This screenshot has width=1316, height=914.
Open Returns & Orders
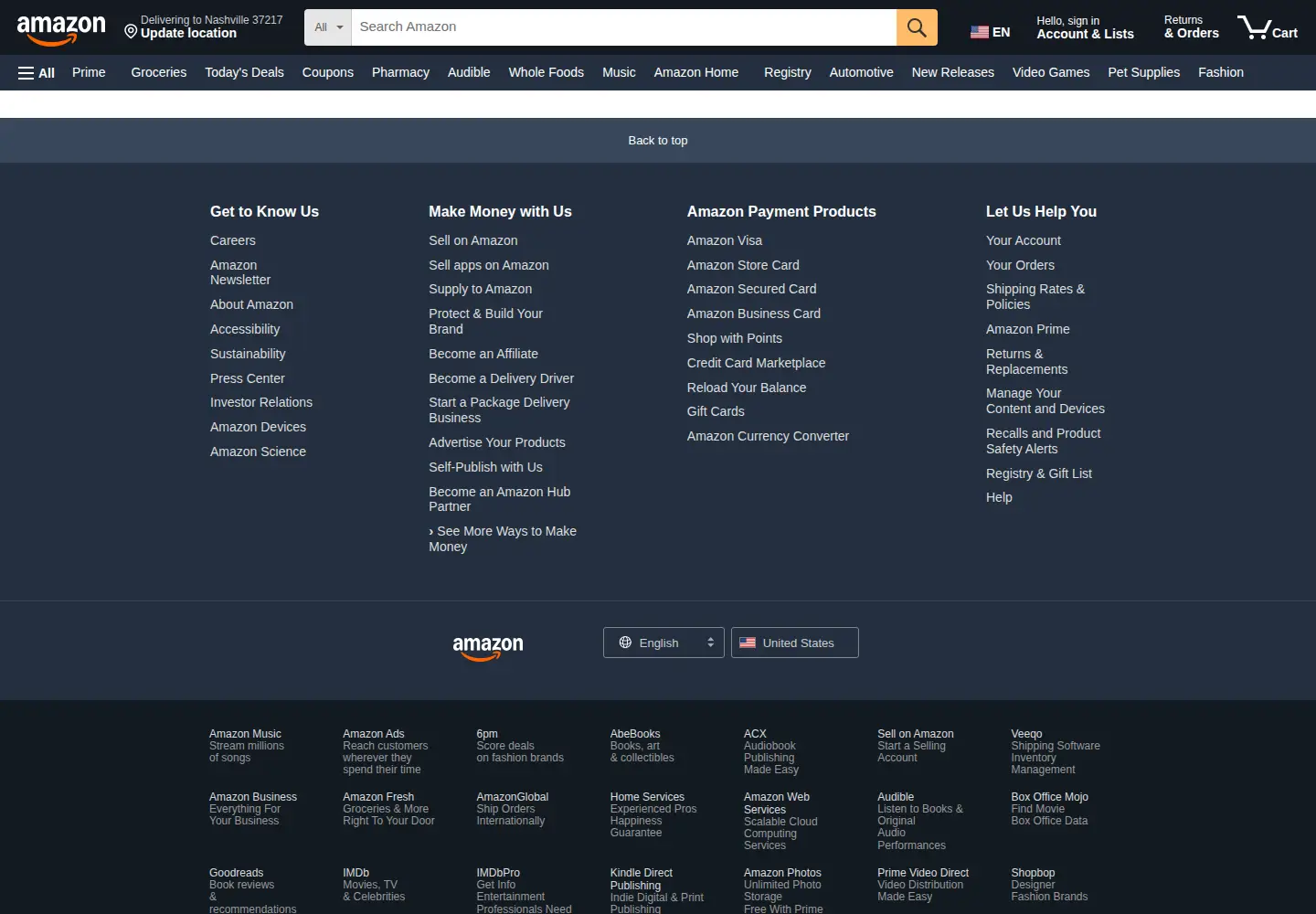coord(1191,27)
